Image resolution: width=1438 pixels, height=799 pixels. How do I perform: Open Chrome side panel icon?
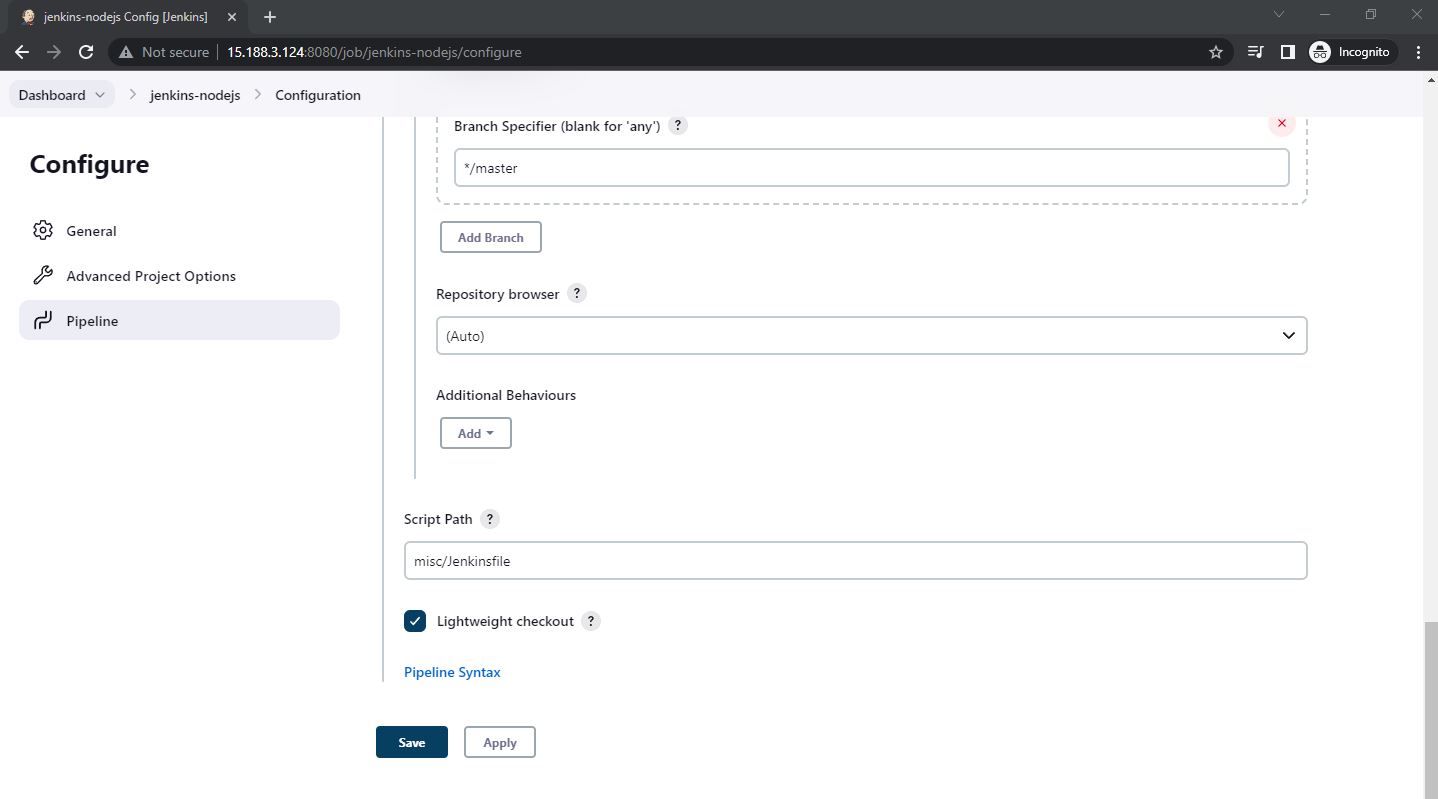[x=1288, y=52]
